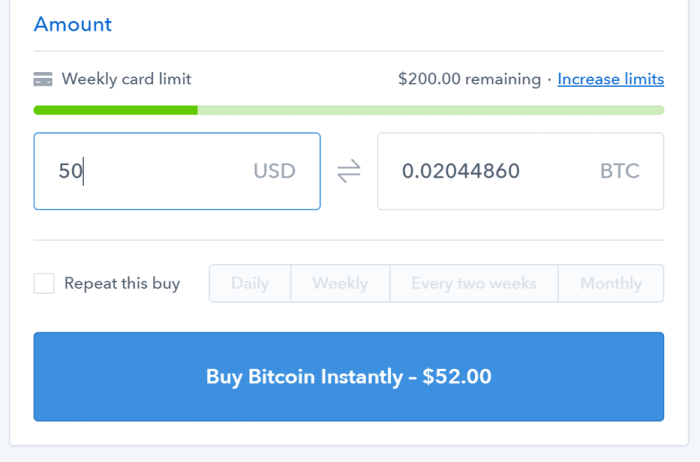Viewport: 700px width, 462px height.
Task: Click the Weekly card limit label
Action: tap(126, 79)
